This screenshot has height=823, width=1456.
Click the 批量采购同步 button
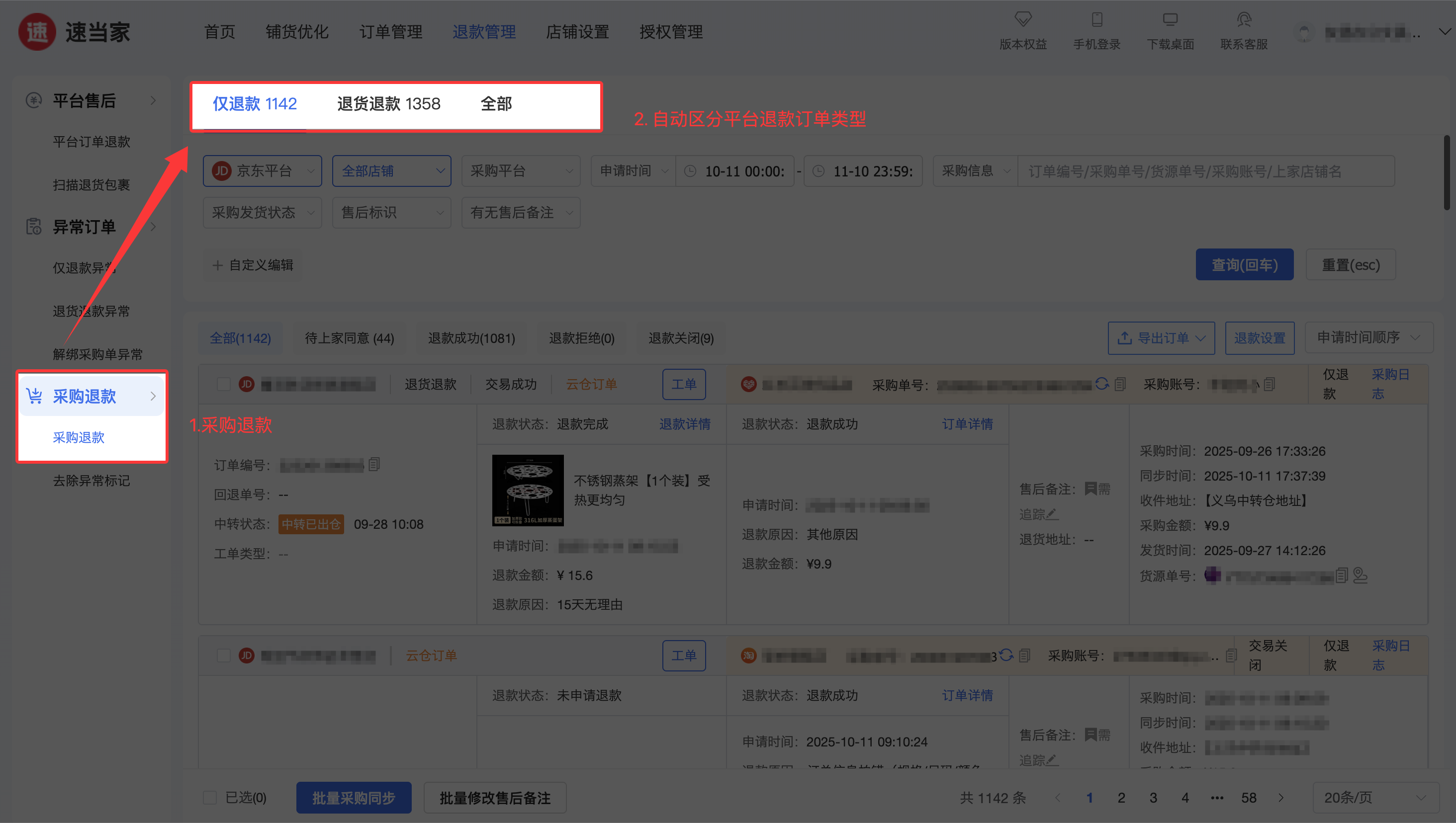click(x=354, y=798)
